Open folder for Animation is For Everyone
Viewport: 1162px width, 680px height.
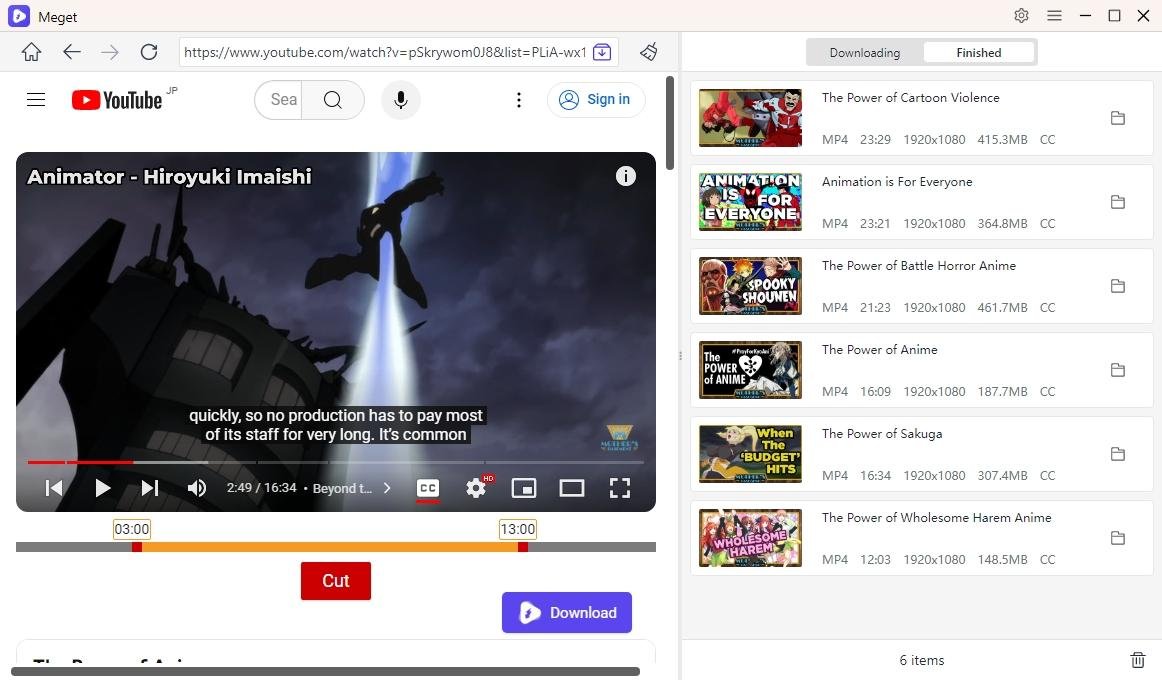(x=1118, y=201)
